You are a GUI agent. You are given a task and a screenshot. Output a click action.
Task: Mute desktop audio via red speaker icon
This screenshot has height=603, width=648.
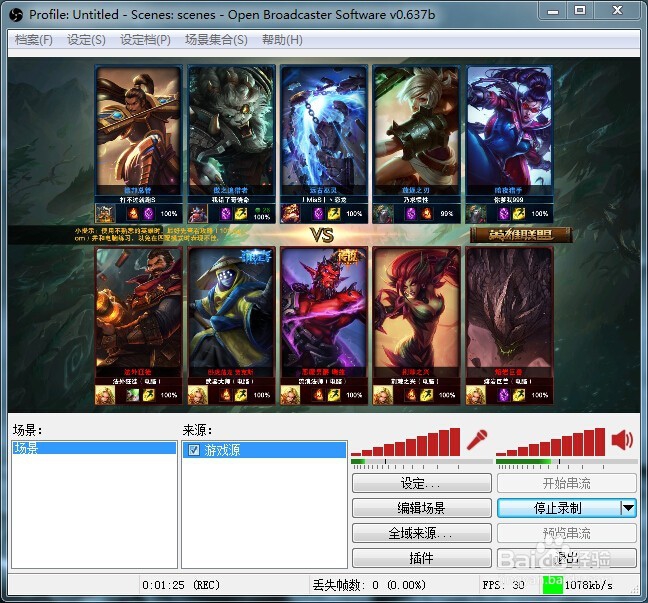point(622,440)
